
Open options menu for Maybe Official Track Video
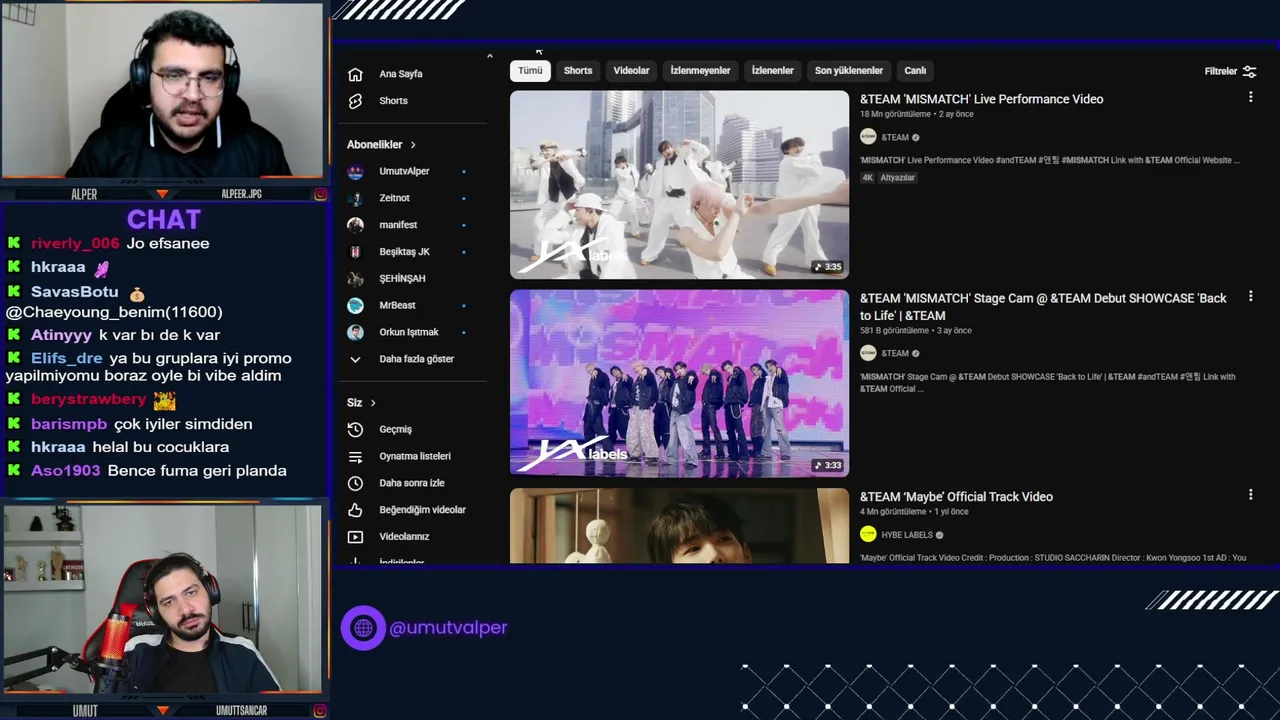pyautogui.click(x=1250, y=494)
